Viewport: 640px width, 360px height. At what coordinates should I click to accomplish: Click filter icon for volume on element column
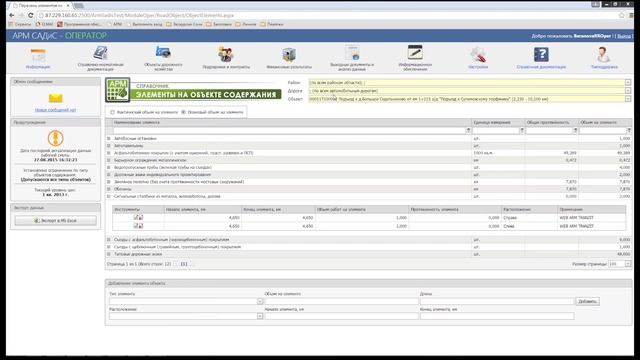(x=629, y=130)
